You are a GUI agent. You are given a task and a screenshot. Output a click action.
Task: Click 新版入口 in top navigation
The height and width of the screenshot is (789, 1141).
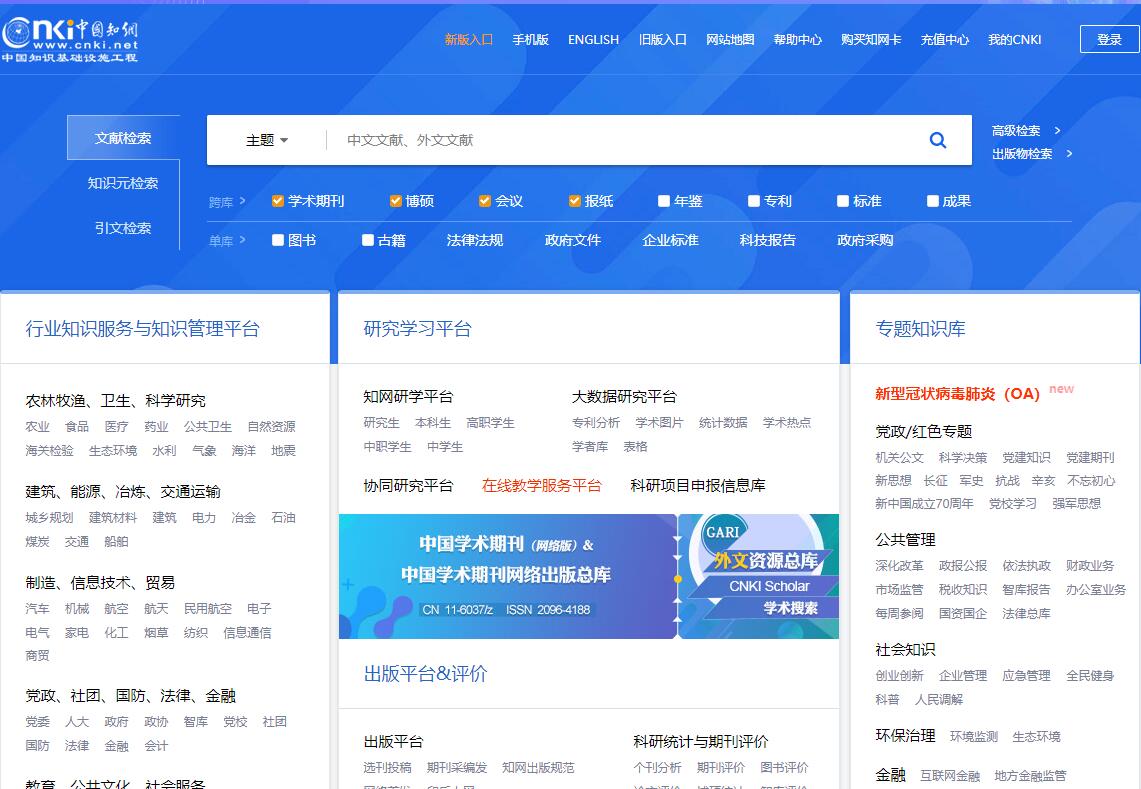click(469, 39)
